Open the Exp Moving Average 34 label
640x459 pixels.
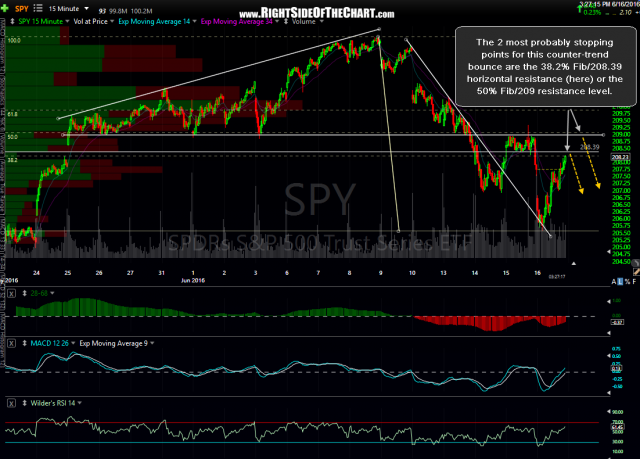tap(236, 21)
